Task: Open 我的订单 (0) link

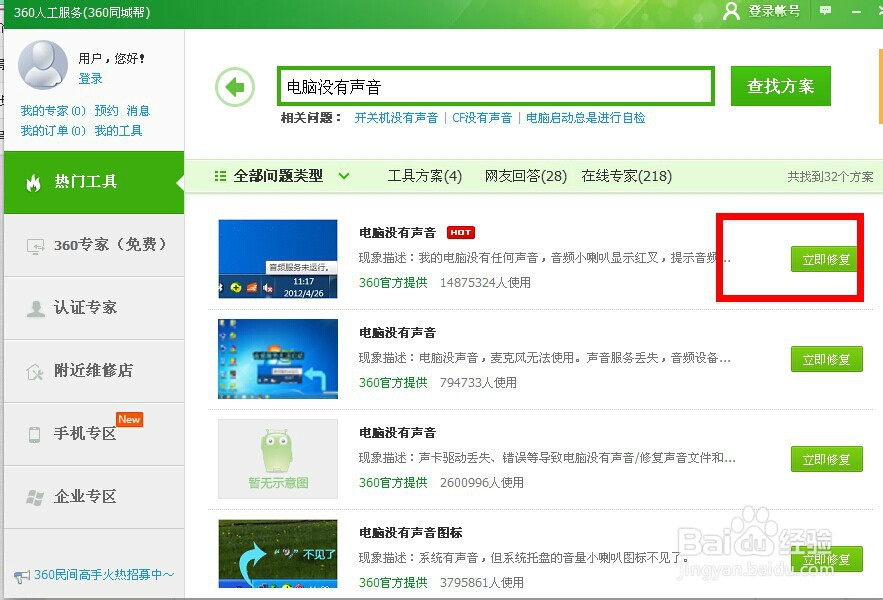Action: pyautogui.click(x=53, y=131)
